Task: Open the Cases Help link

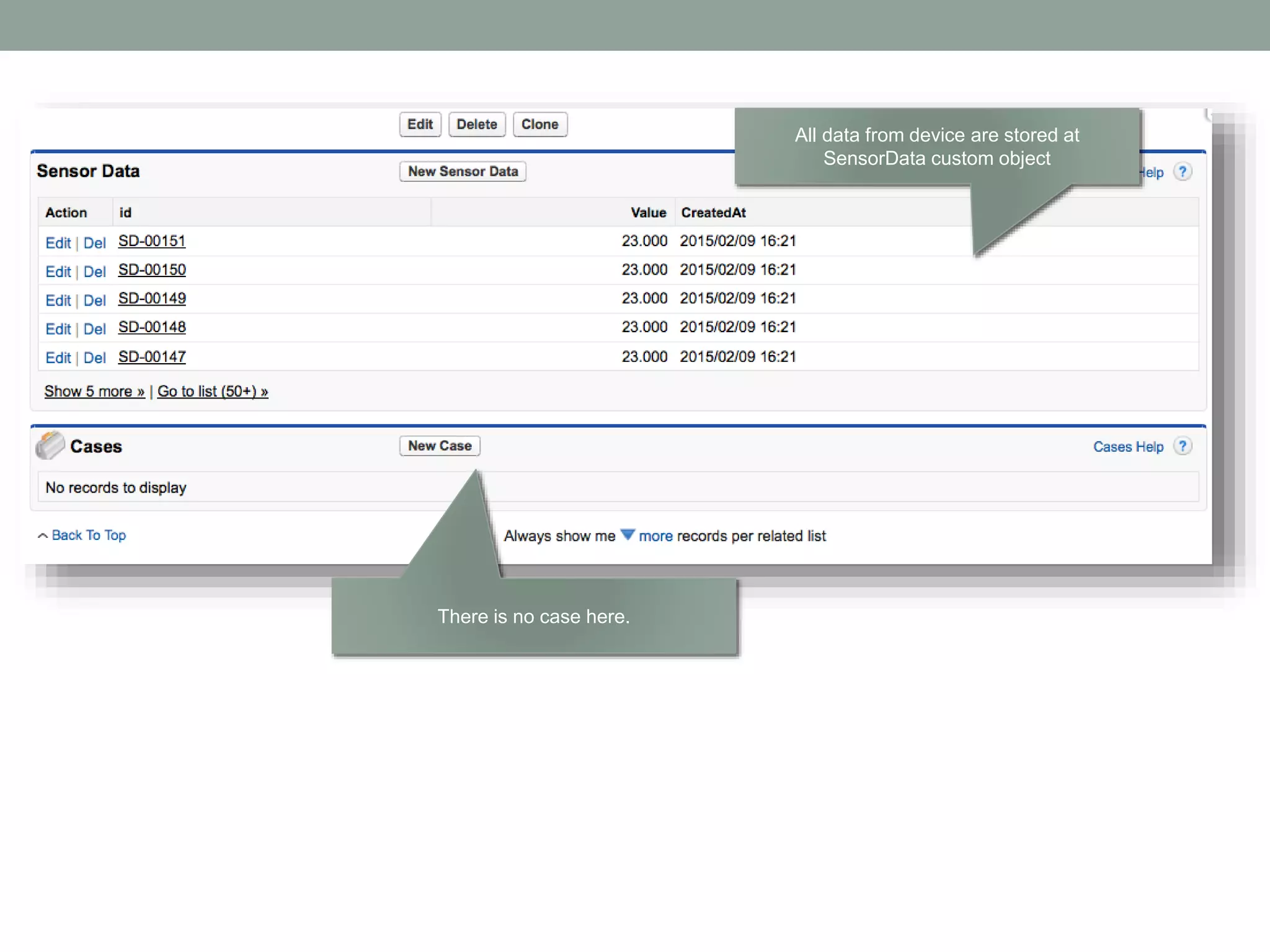Action: (1128, 447)
